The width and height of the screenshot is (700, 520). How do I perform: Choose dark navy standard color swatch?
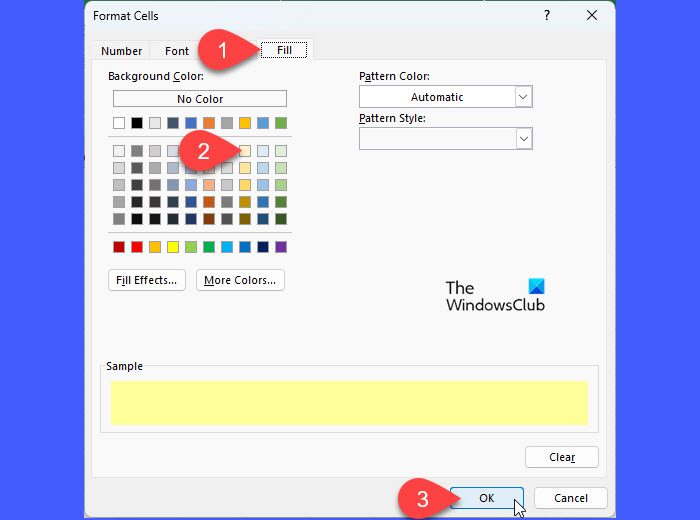tap(263, 247)
